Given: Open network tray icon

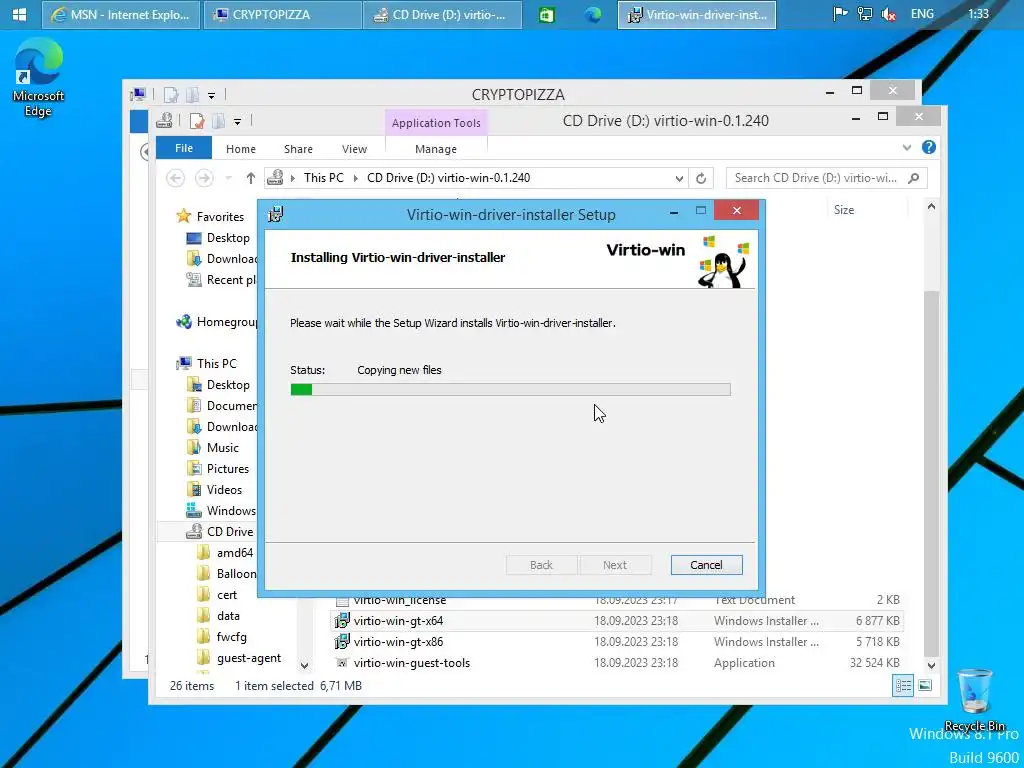Looking at the screenshot, I should point(865,14).
